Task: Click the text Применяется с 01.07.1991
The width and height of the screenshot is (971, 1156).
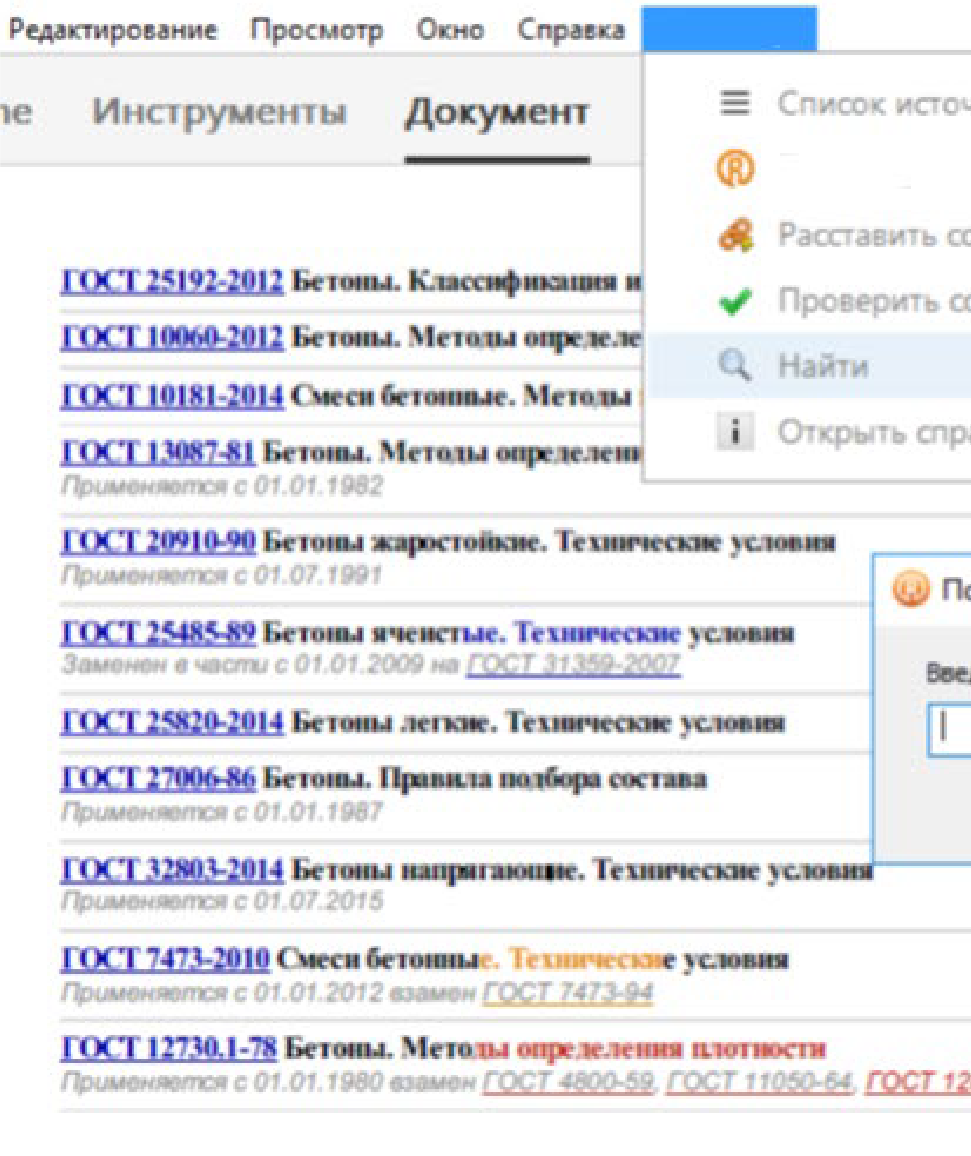Action: pos(222,574)
